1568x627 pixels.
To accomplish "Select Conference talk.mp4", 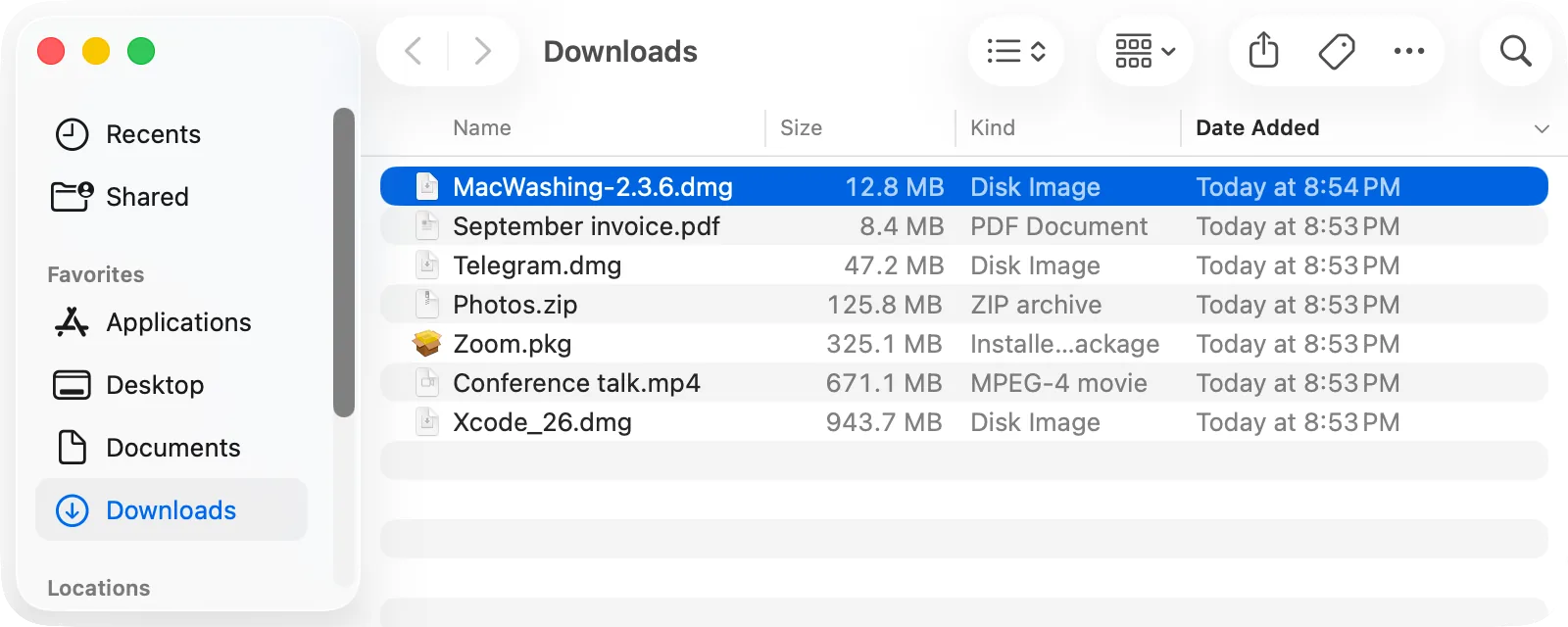I will (x=964, y=382).
